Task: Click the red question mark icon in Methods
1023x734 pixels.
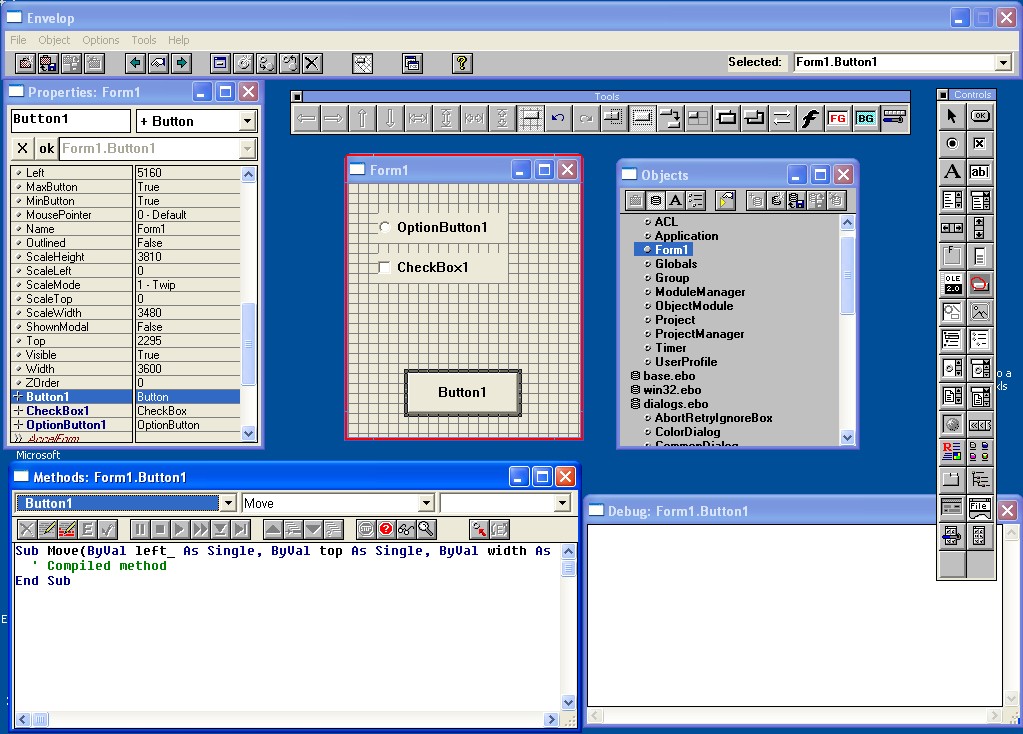Action: pyautogui.click(x=386, y=529)
